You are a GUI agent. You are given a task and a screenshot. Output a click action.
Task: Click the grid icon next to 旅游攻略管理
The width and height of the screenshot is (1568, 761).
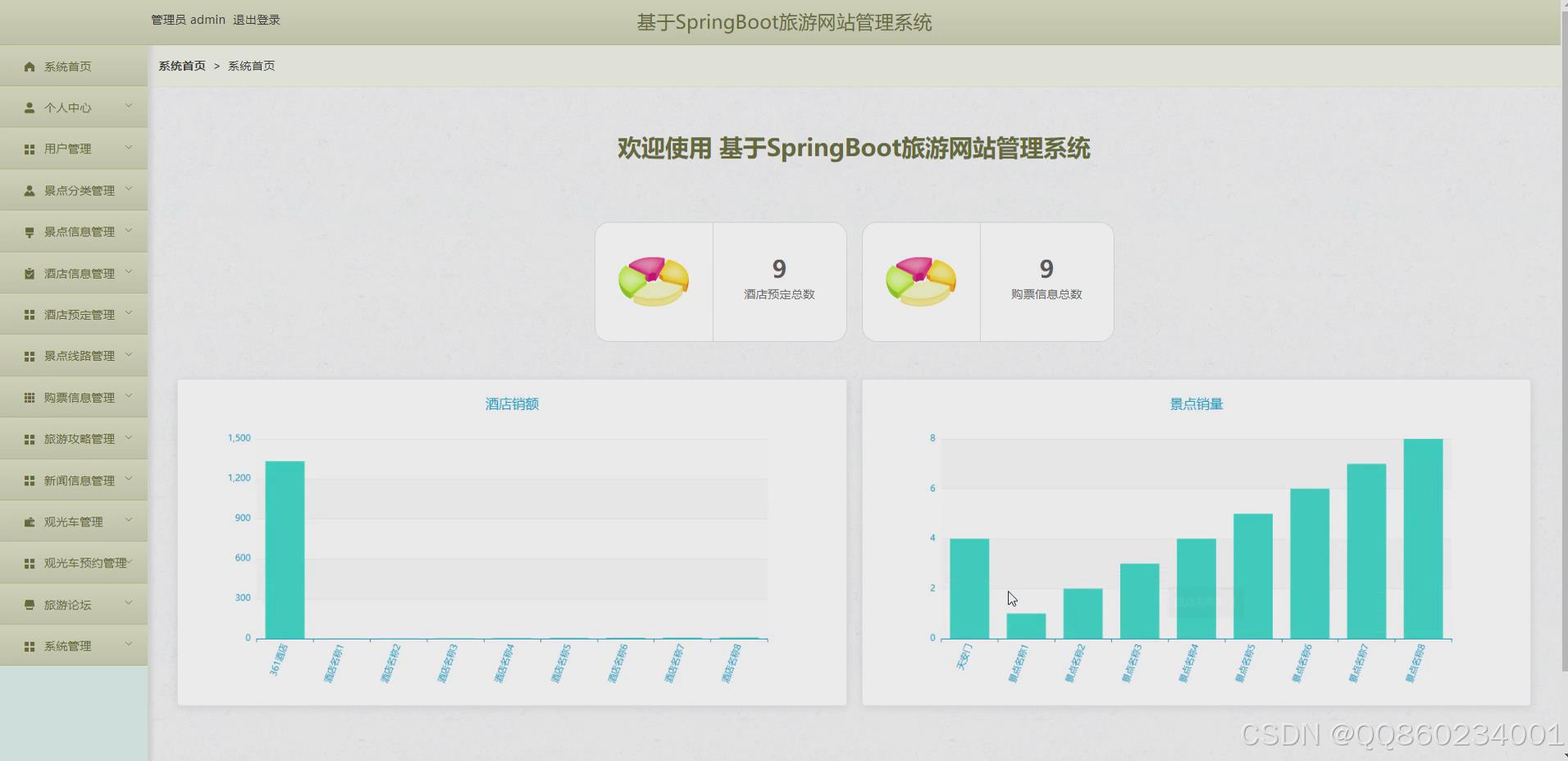click(30, 439)
